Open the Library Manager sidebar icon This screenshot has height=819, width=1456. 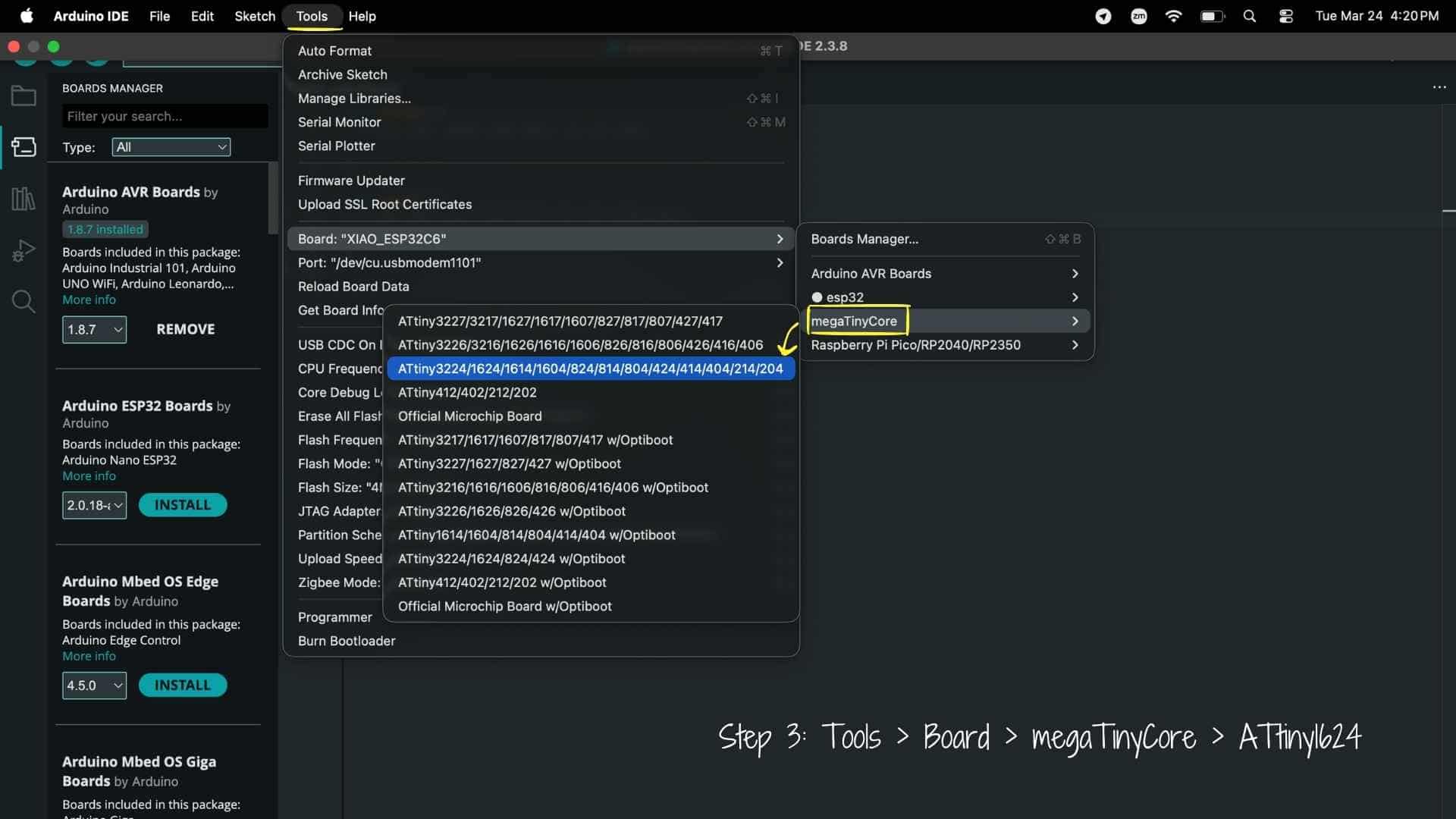tap(24, 199)
